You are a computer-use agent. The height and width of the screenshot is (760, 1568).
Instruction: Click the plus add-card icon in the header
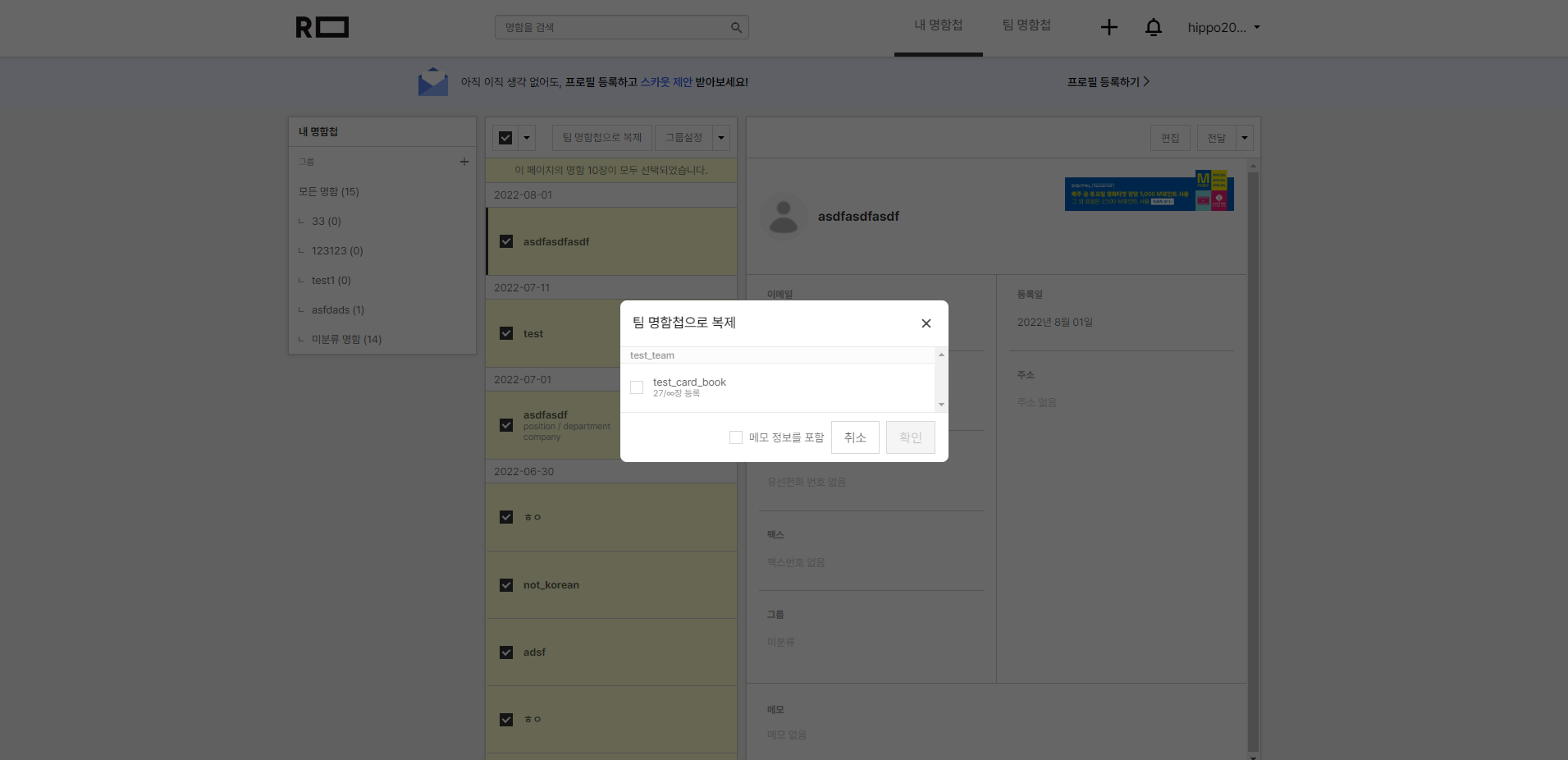coord(1109,27)
